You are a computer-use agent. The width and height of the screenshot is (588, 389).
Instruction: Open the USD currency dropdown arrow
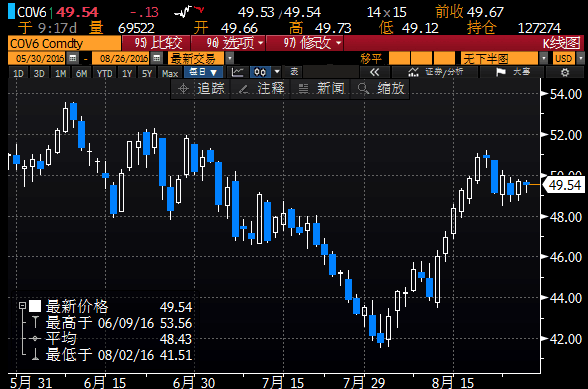point(580,58)
